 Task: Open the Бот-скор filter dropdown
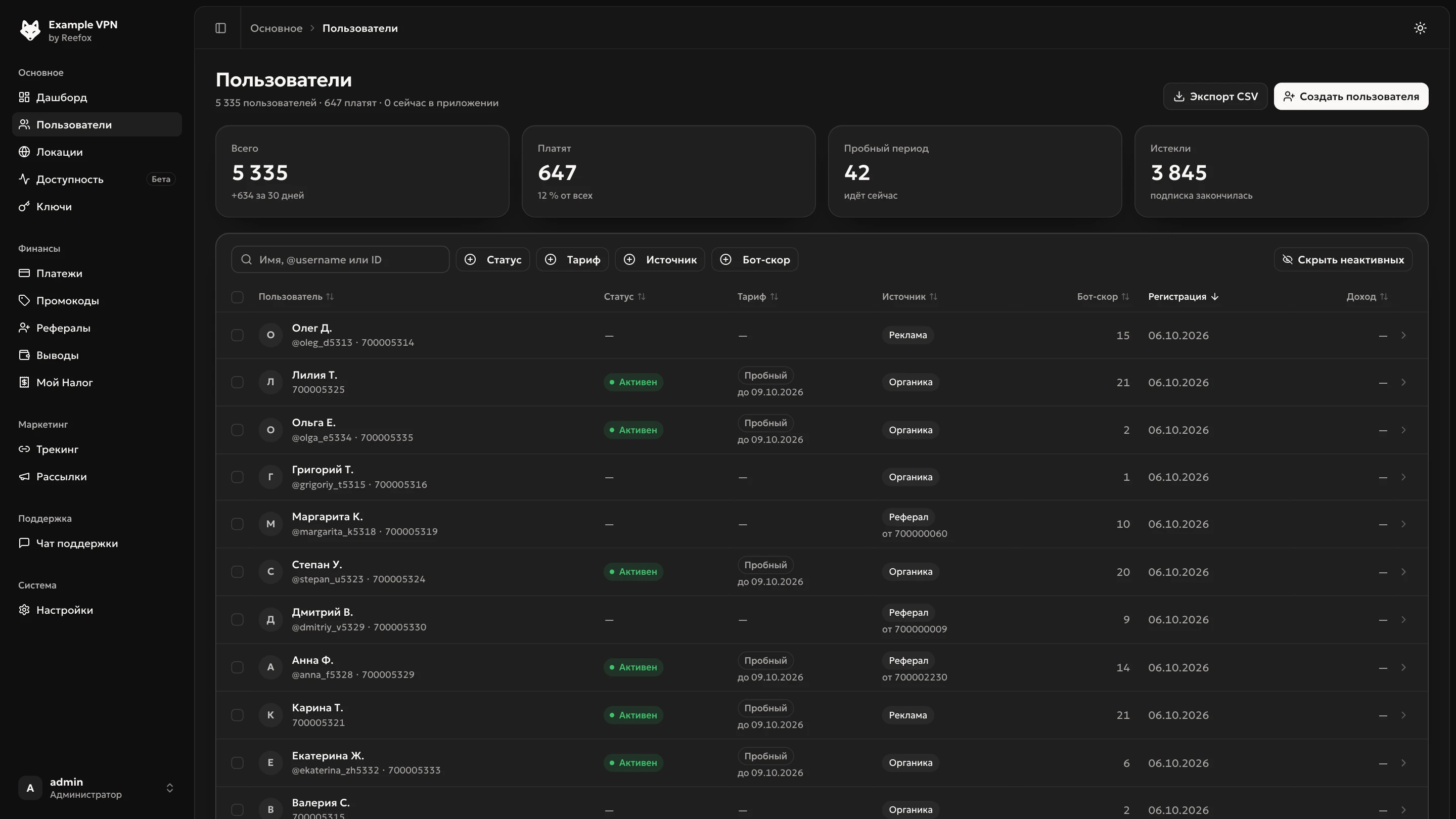click(755, 259)
